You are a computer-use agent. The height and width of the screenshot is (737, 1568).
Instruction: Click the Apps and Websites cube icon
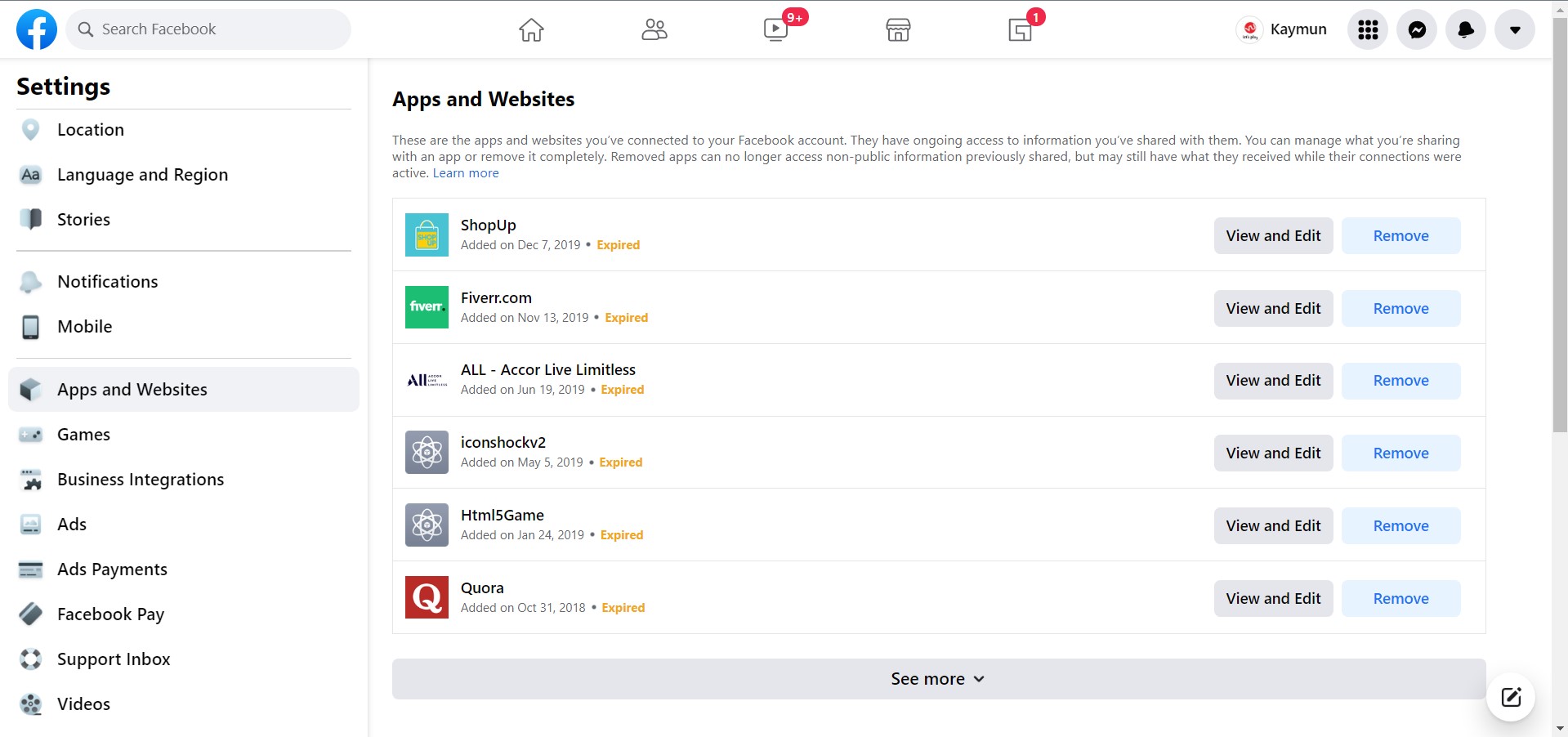point(30,390)
